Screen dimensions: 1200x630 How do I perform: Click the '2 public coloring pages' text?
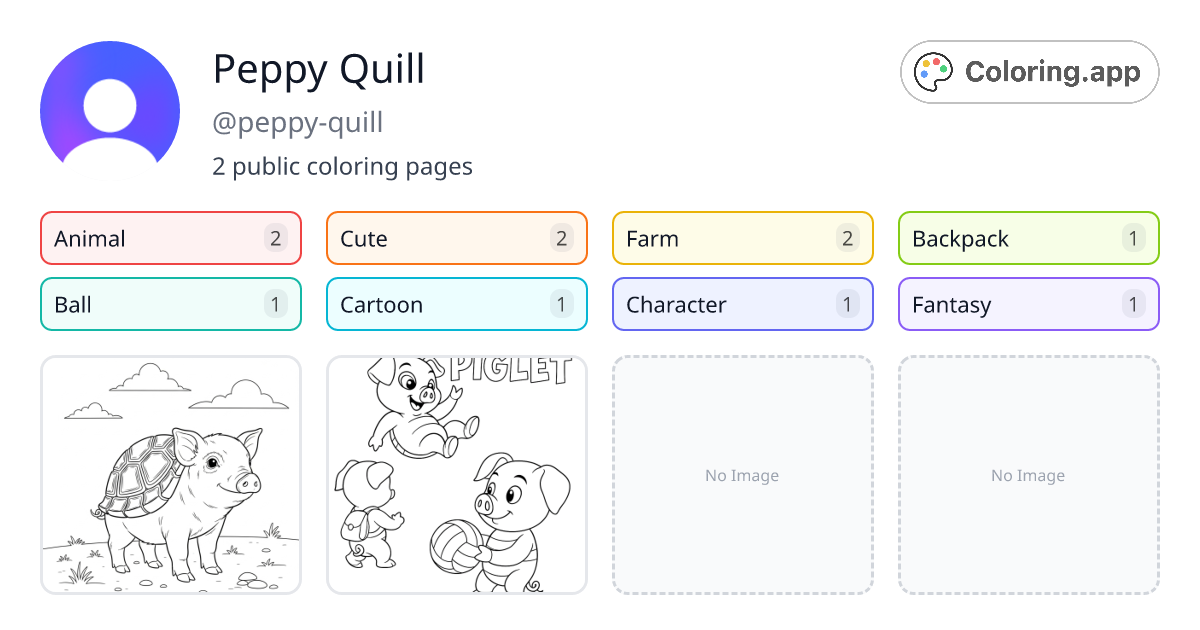pyautogui.click(x=343, y=166)
